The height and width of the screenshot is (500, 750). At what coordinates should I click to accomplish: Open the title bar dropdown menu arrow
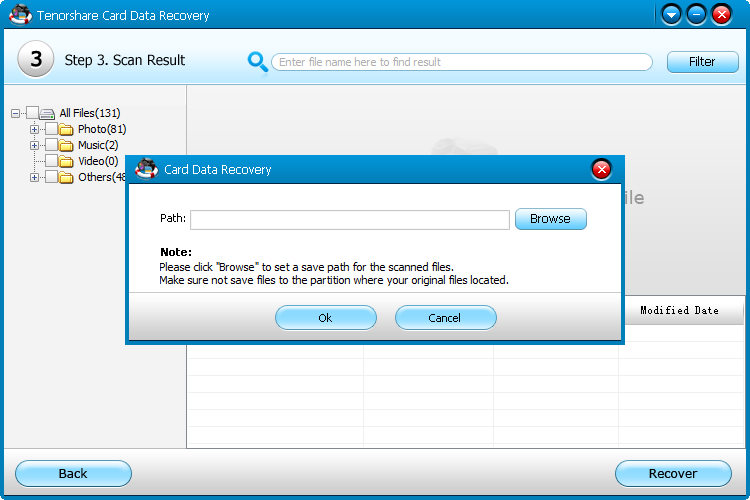click(671, 15)
